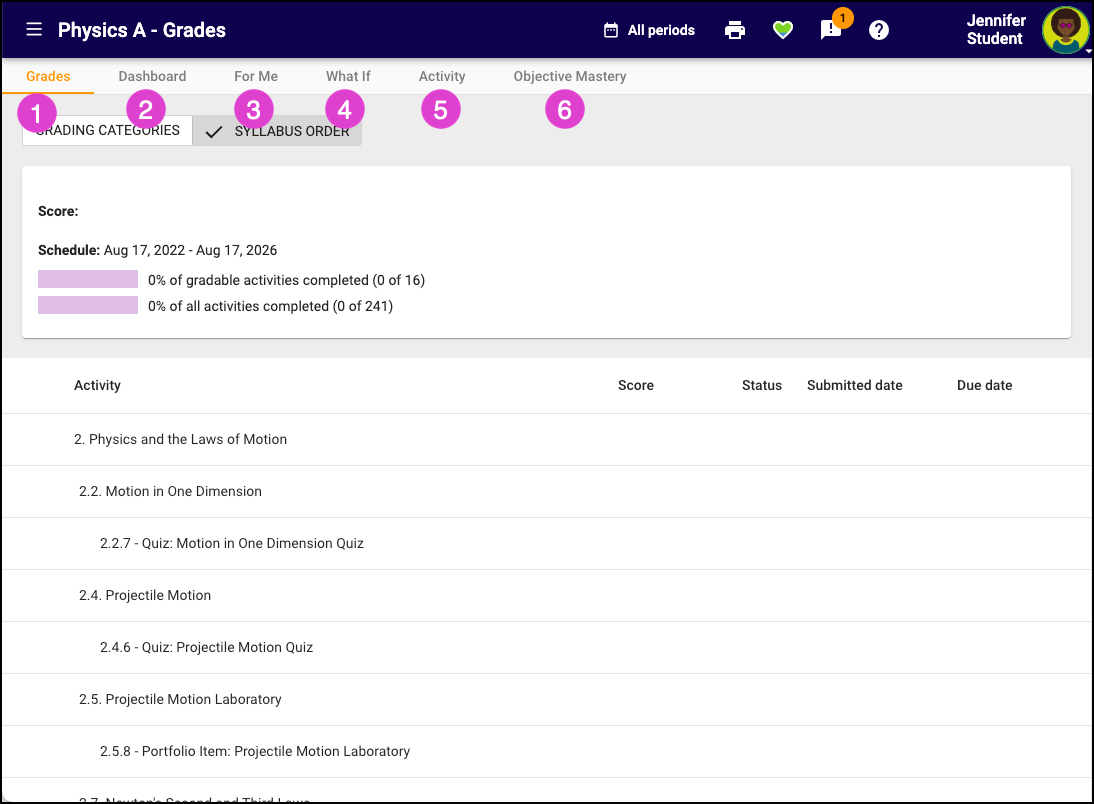The height and width of the screenshot is (804, 1094).
Task: Toggle to Grading Categories view
Action: click(107, 131)
